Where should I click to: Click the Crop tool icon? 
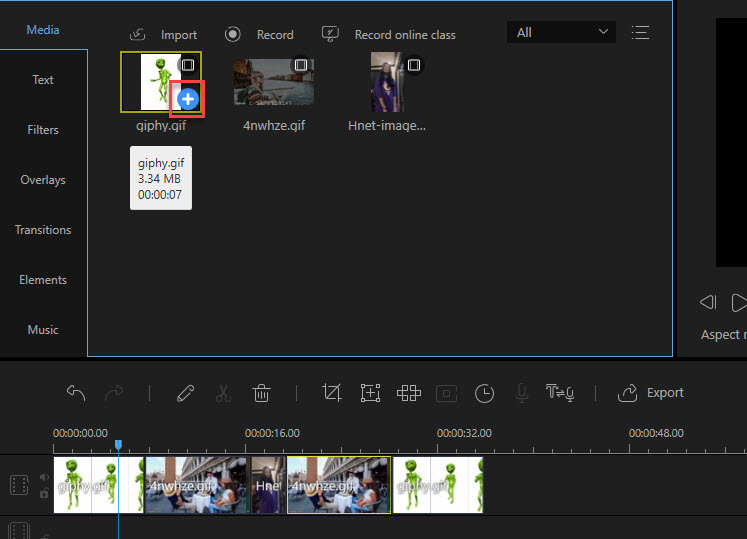coord(332,393)
